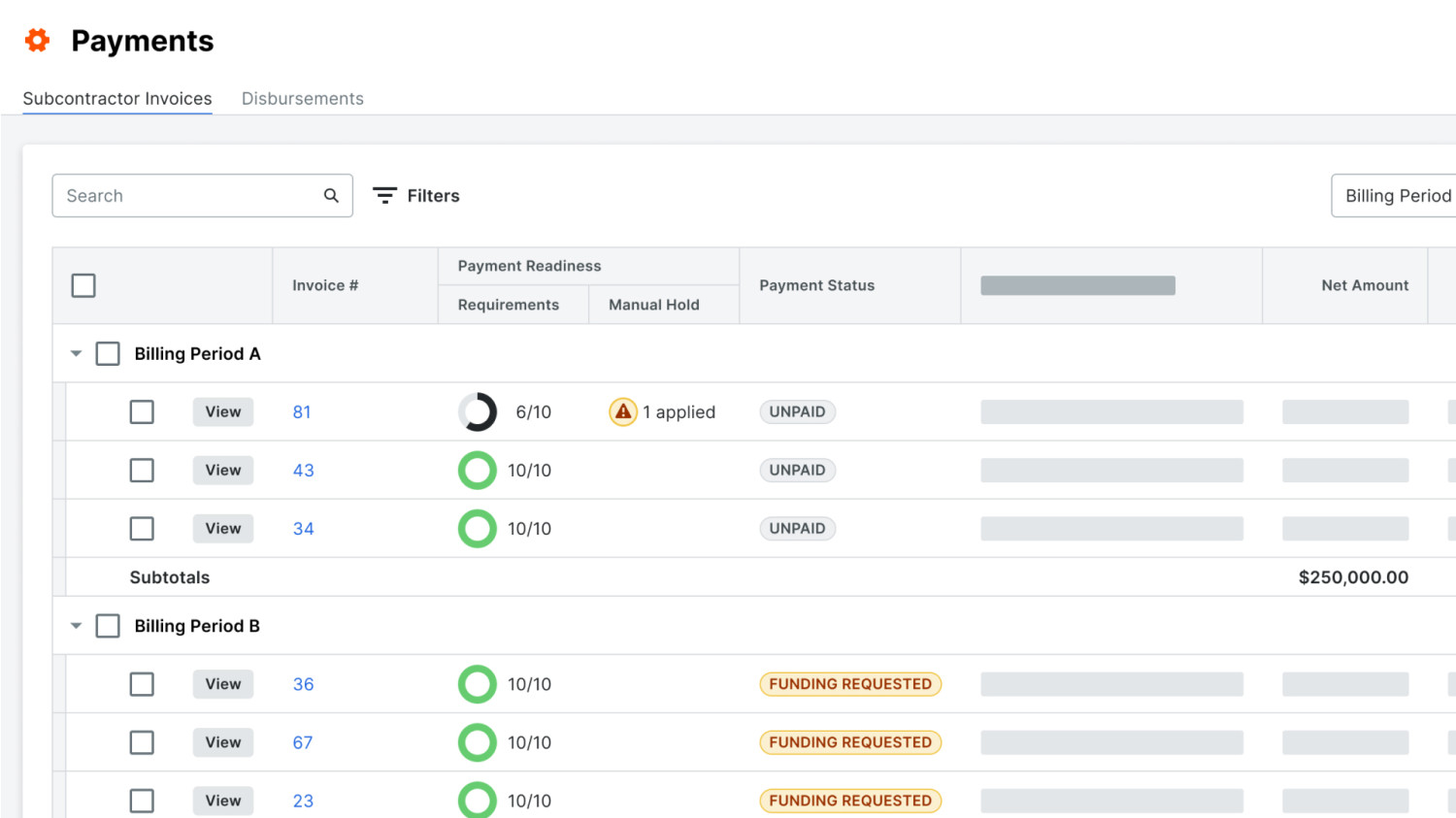
Task: Select the Subcontractor Invoices tab
Action: coord(116,98)
